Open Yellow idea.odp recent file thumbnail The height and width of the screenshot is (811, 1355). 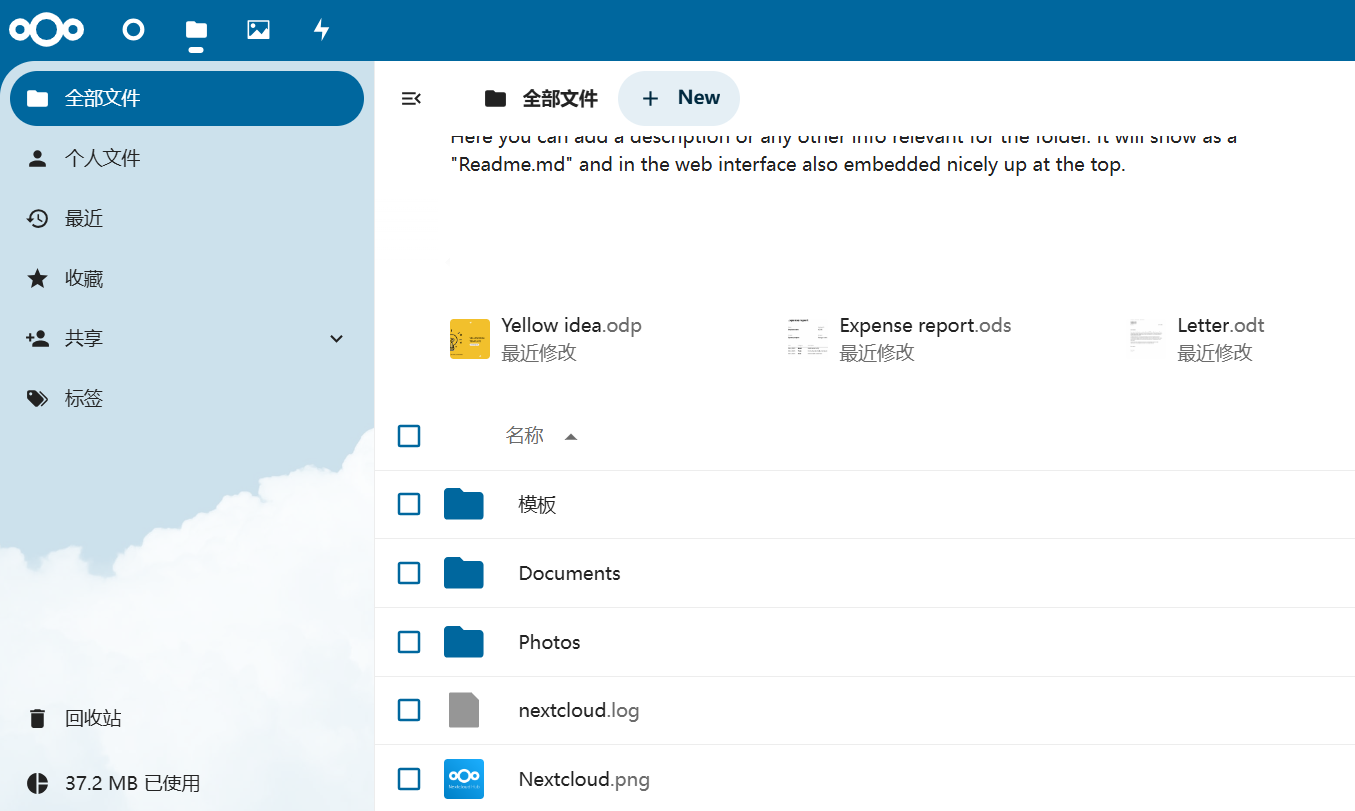click(470, 339)
